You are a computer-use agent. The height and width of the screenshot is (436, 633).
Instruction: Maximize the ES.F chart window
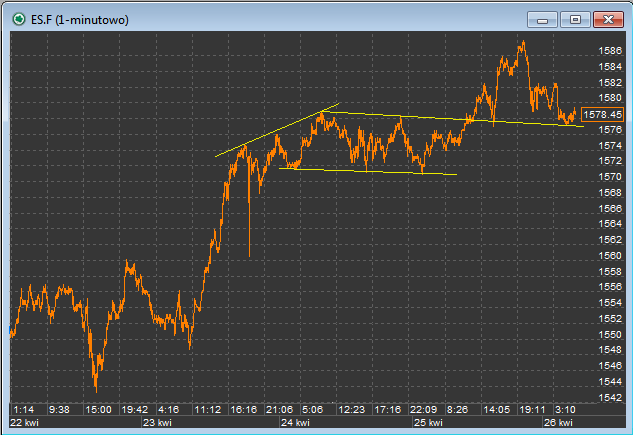click(x=575, y=19)
